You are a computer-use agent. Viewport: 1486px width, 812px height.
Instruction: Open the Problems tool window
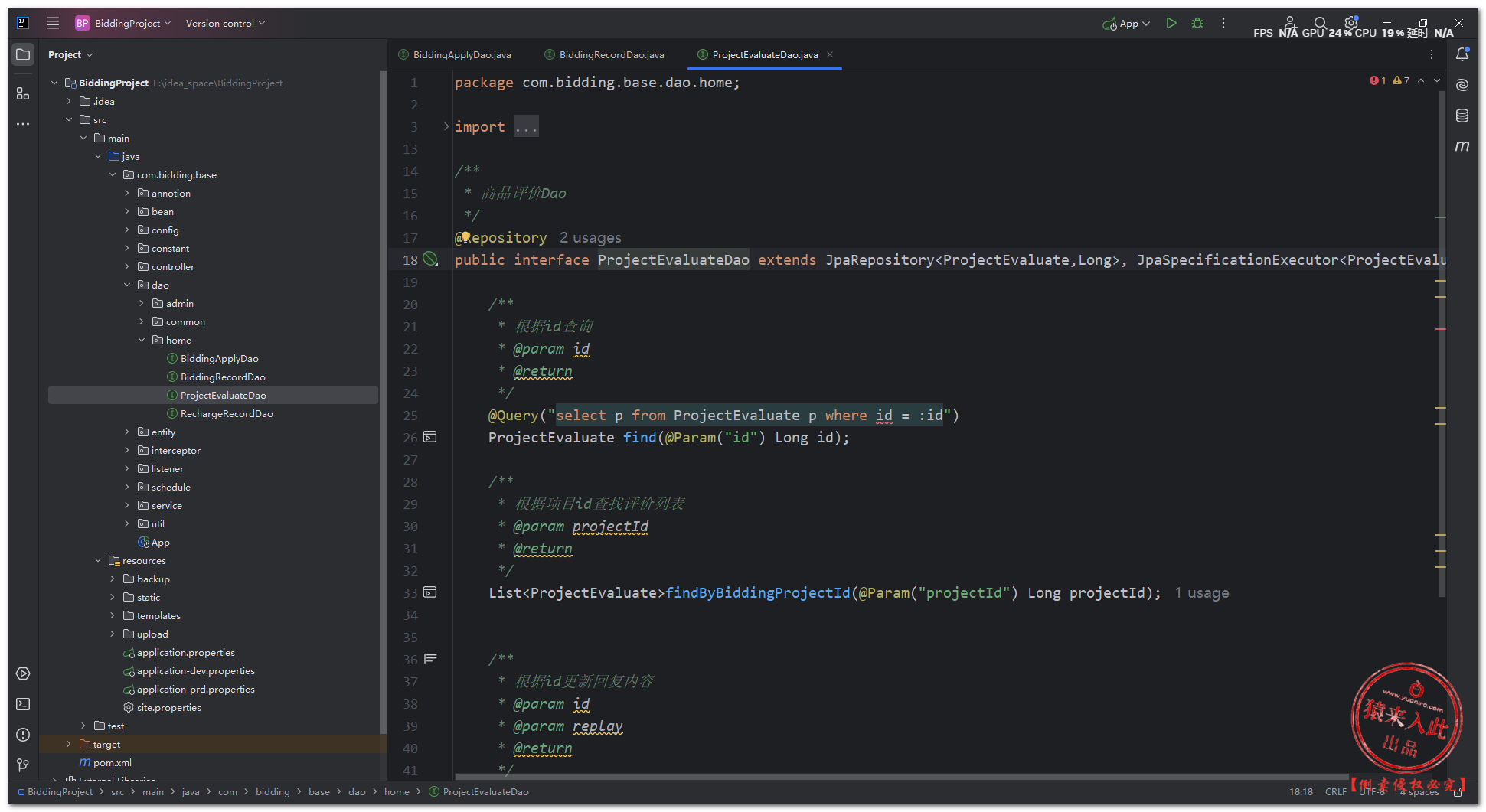23,735
